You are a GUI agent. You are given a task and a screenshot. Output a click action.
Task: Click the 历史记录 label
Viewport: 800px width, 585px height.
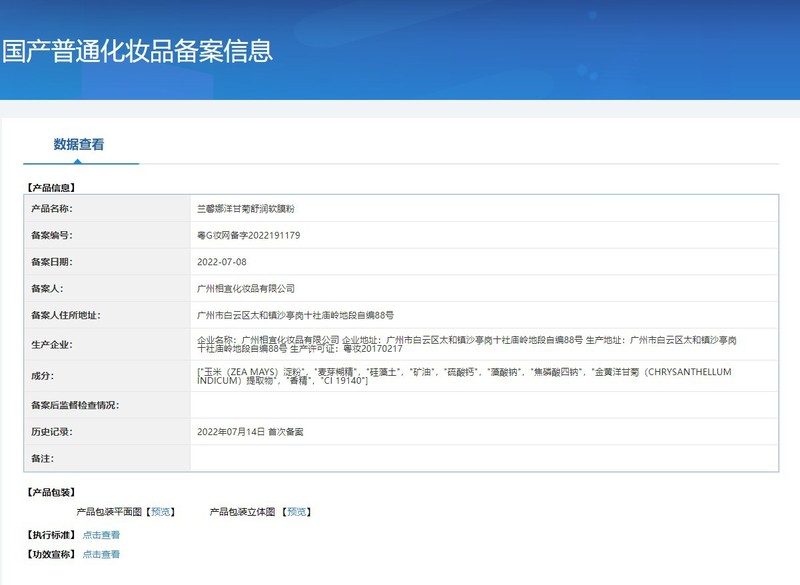tap(52, 431)
